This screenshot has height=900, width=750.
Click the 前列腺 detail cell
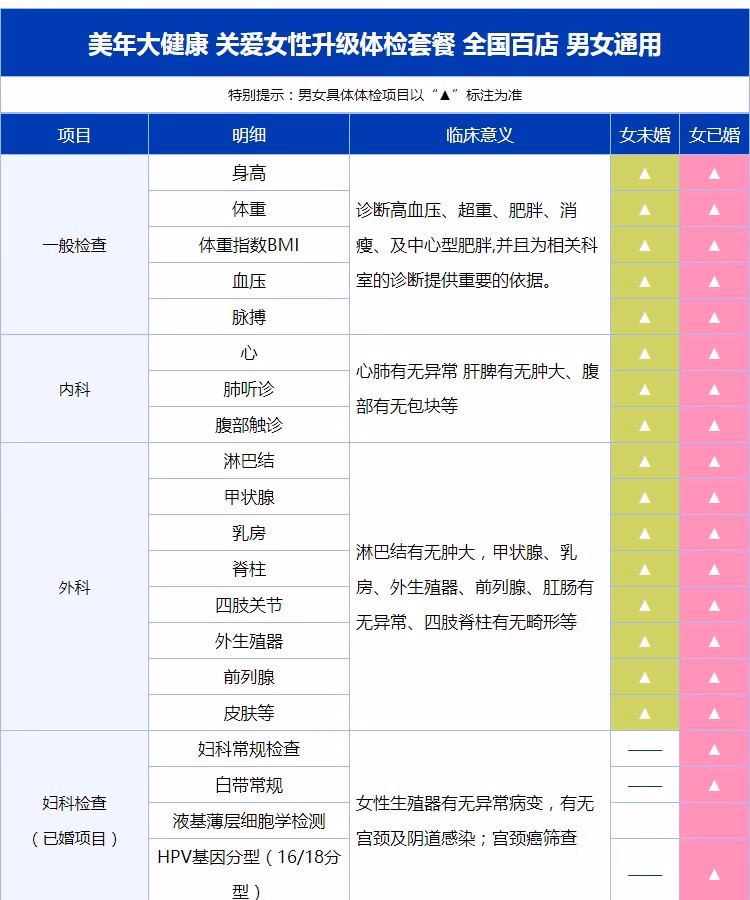(x=248, y=677)
